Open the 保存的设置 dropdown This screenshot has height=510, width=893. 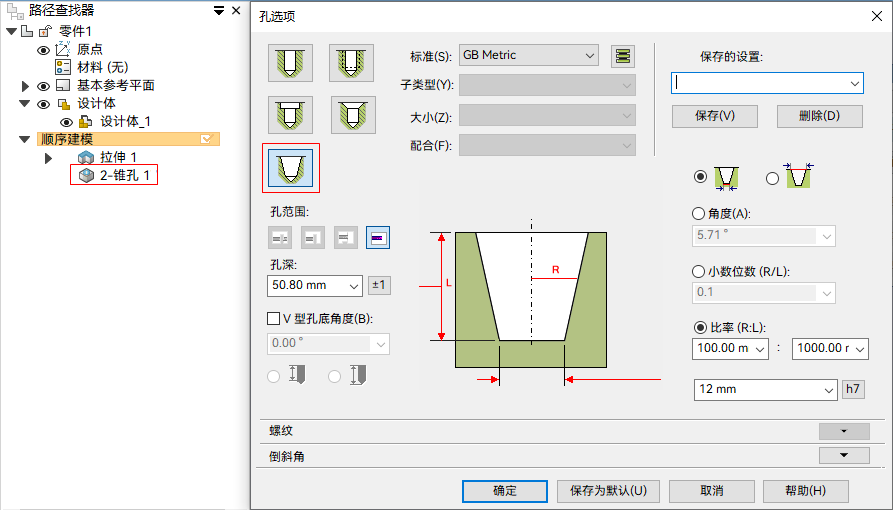tap(855, 84)
